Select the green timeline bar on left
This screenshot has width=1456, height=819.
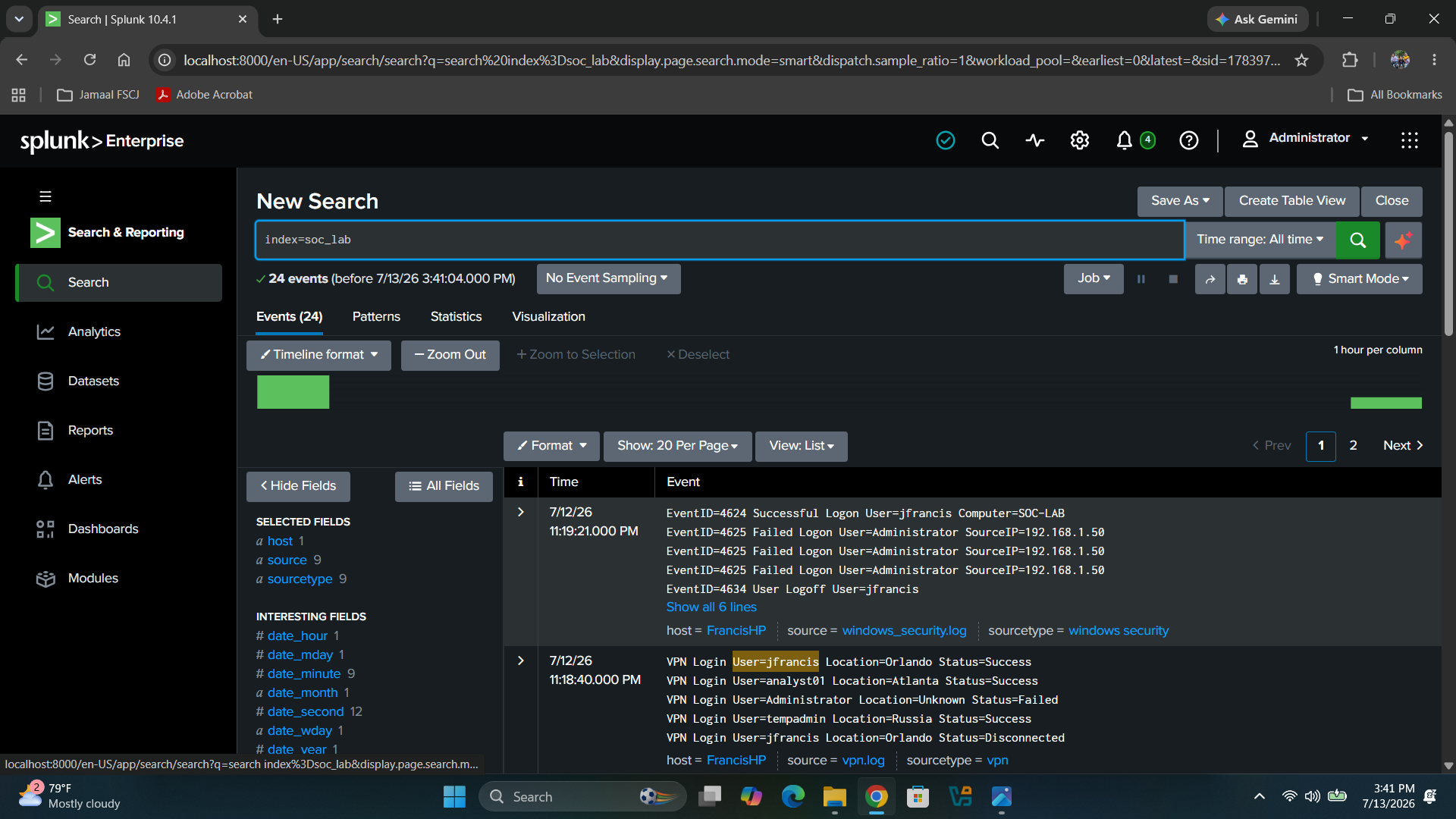293,392
